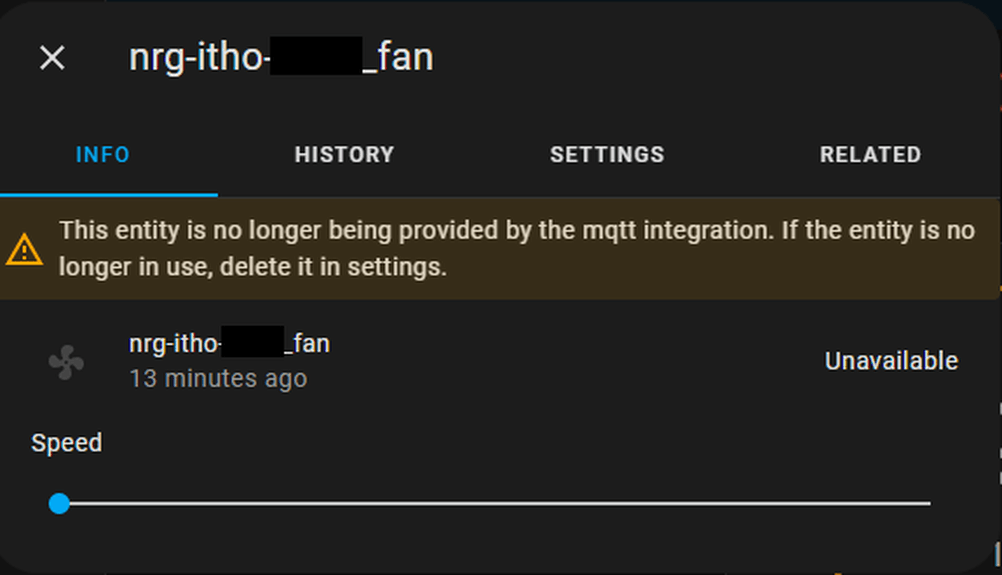Image resolution: width=1002 pixels, height=575 pixels.
Task: Click the blue Speed slider handle
Action: click(x=59, y=503)
